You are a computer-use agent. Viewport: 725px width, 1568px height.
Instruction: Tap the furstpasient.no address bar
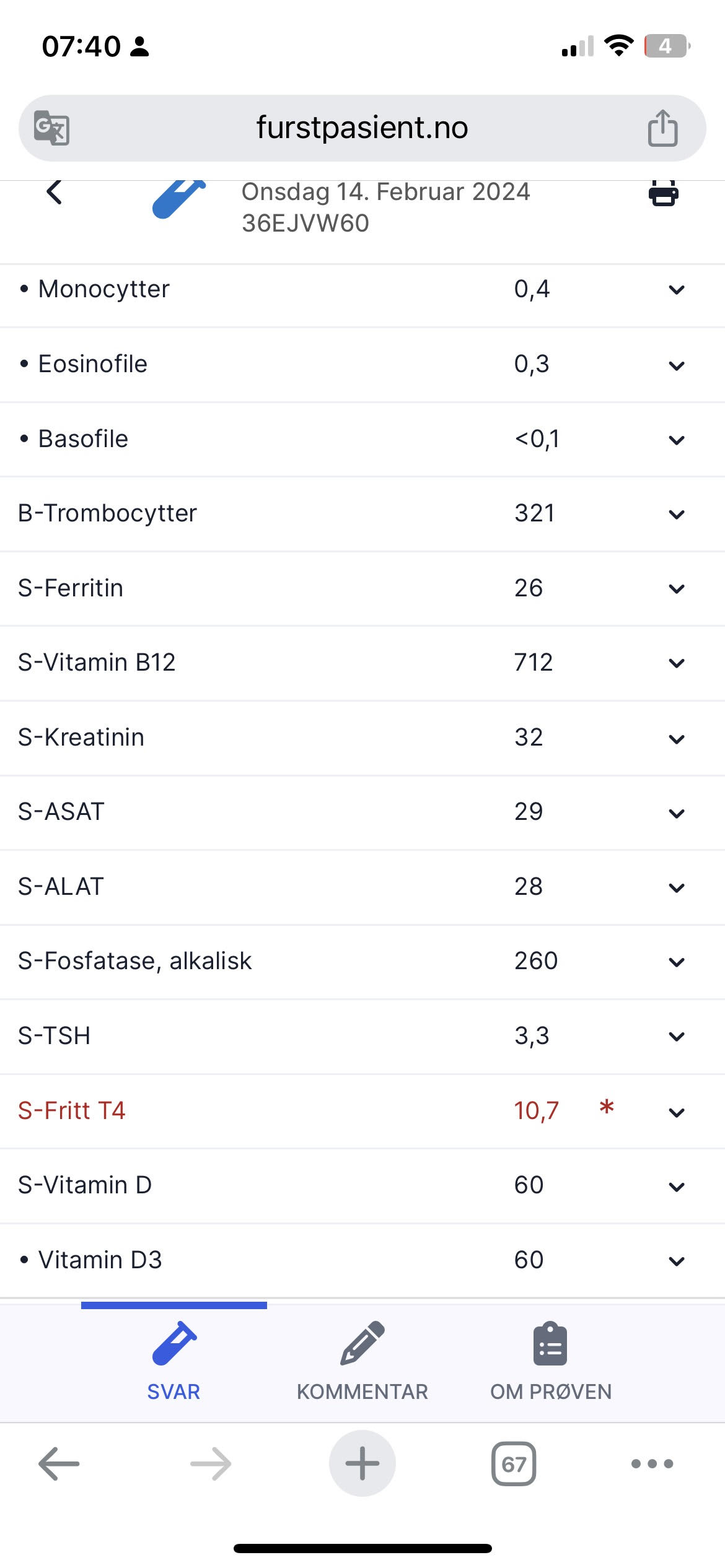pyautogui.click(x=362, y=128)
